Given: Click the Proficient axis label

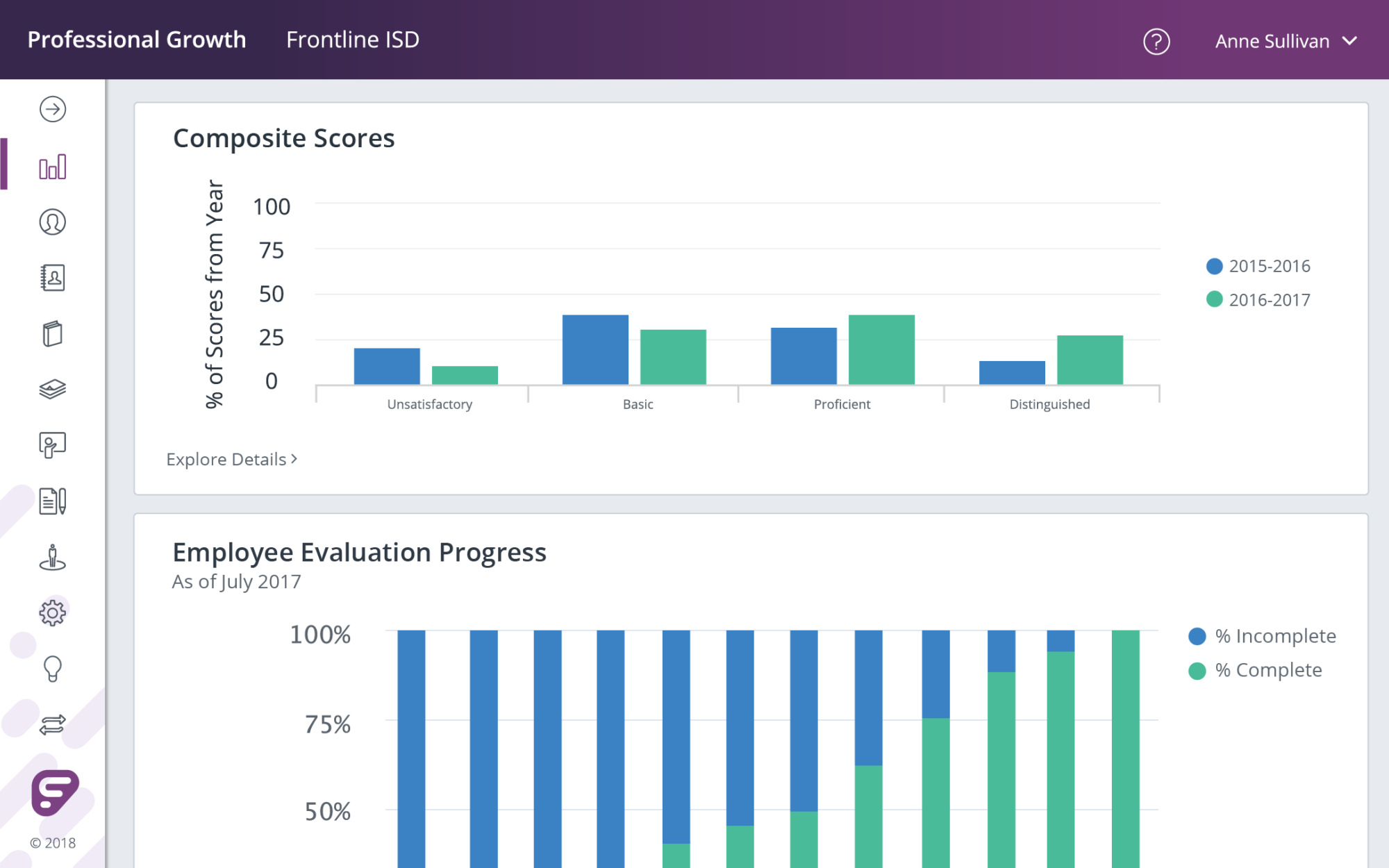Looking at the screenshot, I should 842,404.
